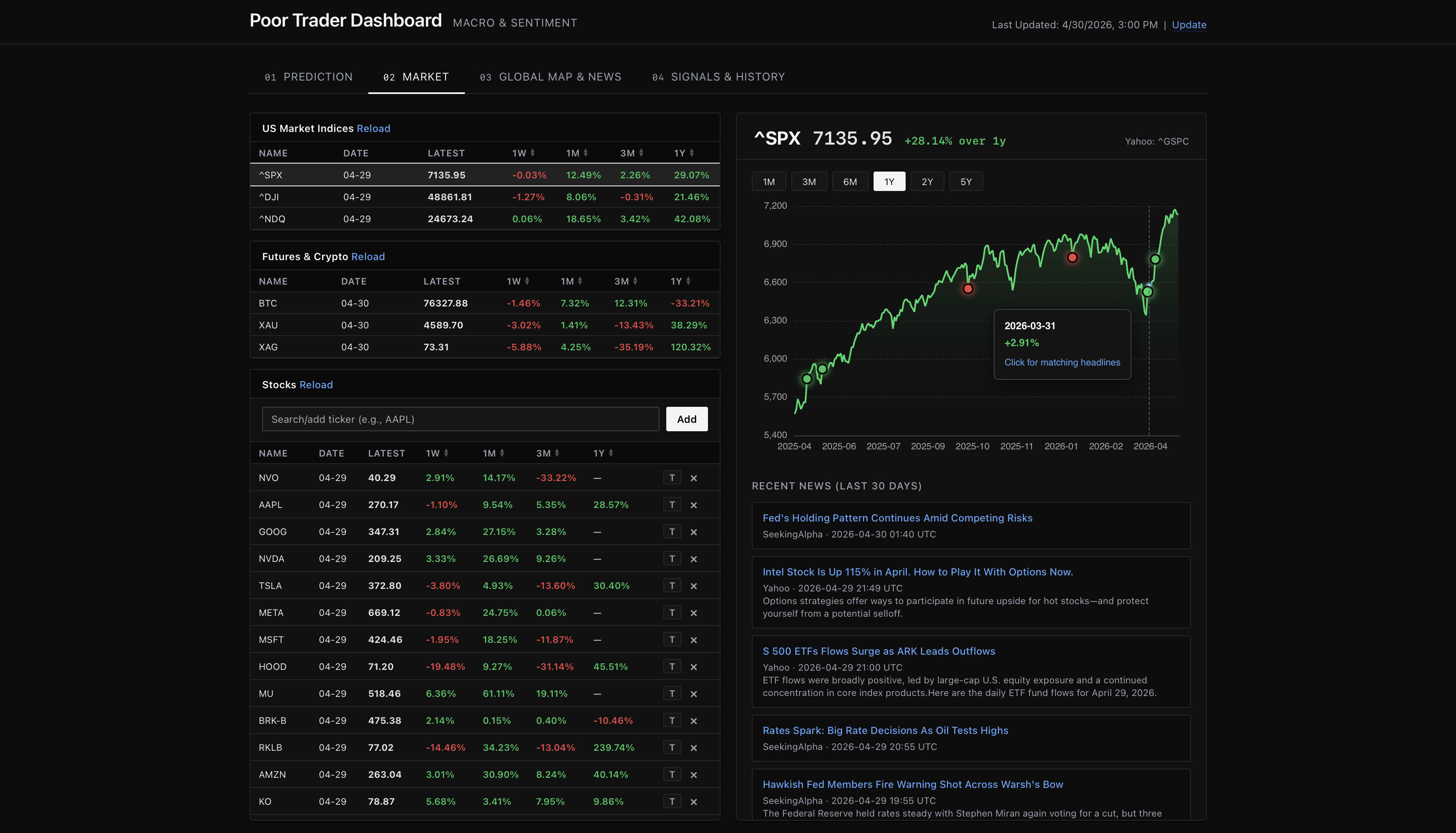The height and width of the screenshot is (833, 1456).
Task: Sort US indices by 1Y change
Action: 684,153
